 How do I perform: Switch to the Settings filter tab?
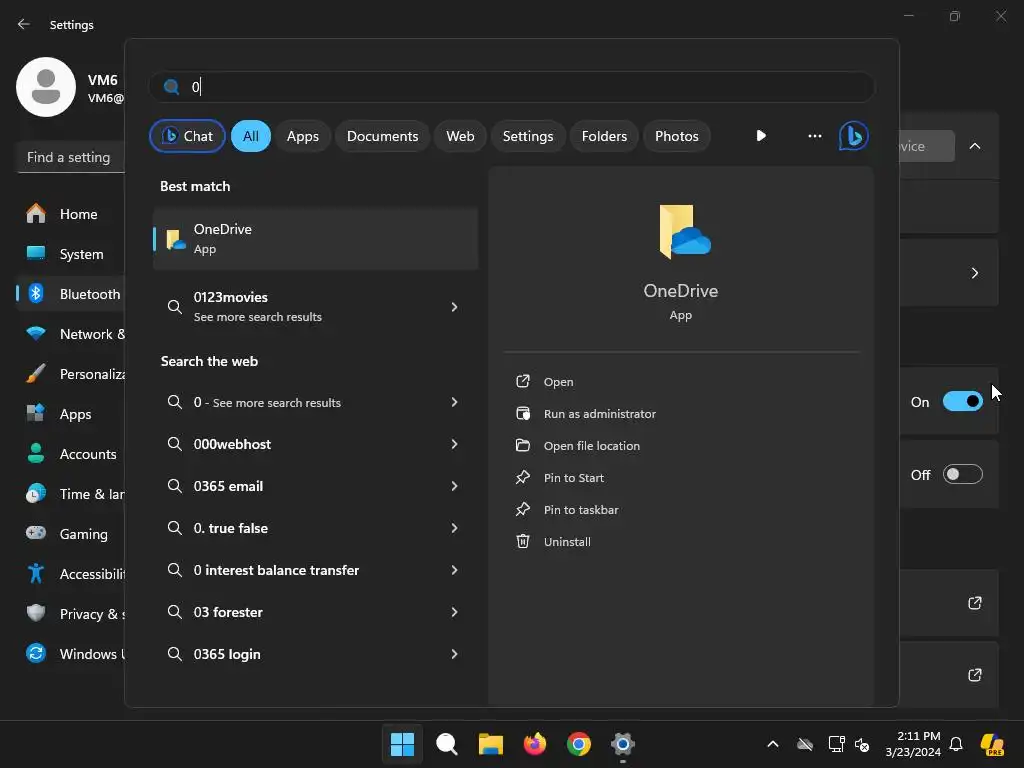pos(528,136)
